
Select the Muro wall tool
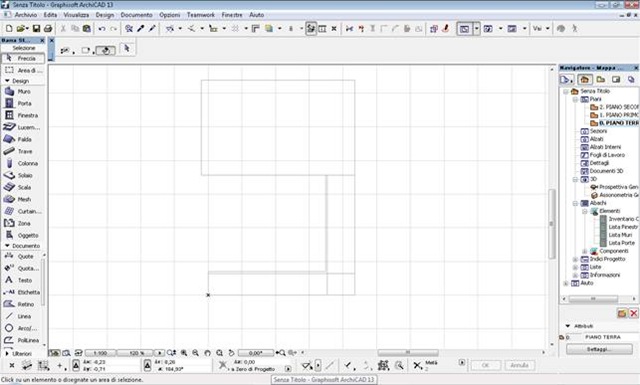click(x=23, y=91)
